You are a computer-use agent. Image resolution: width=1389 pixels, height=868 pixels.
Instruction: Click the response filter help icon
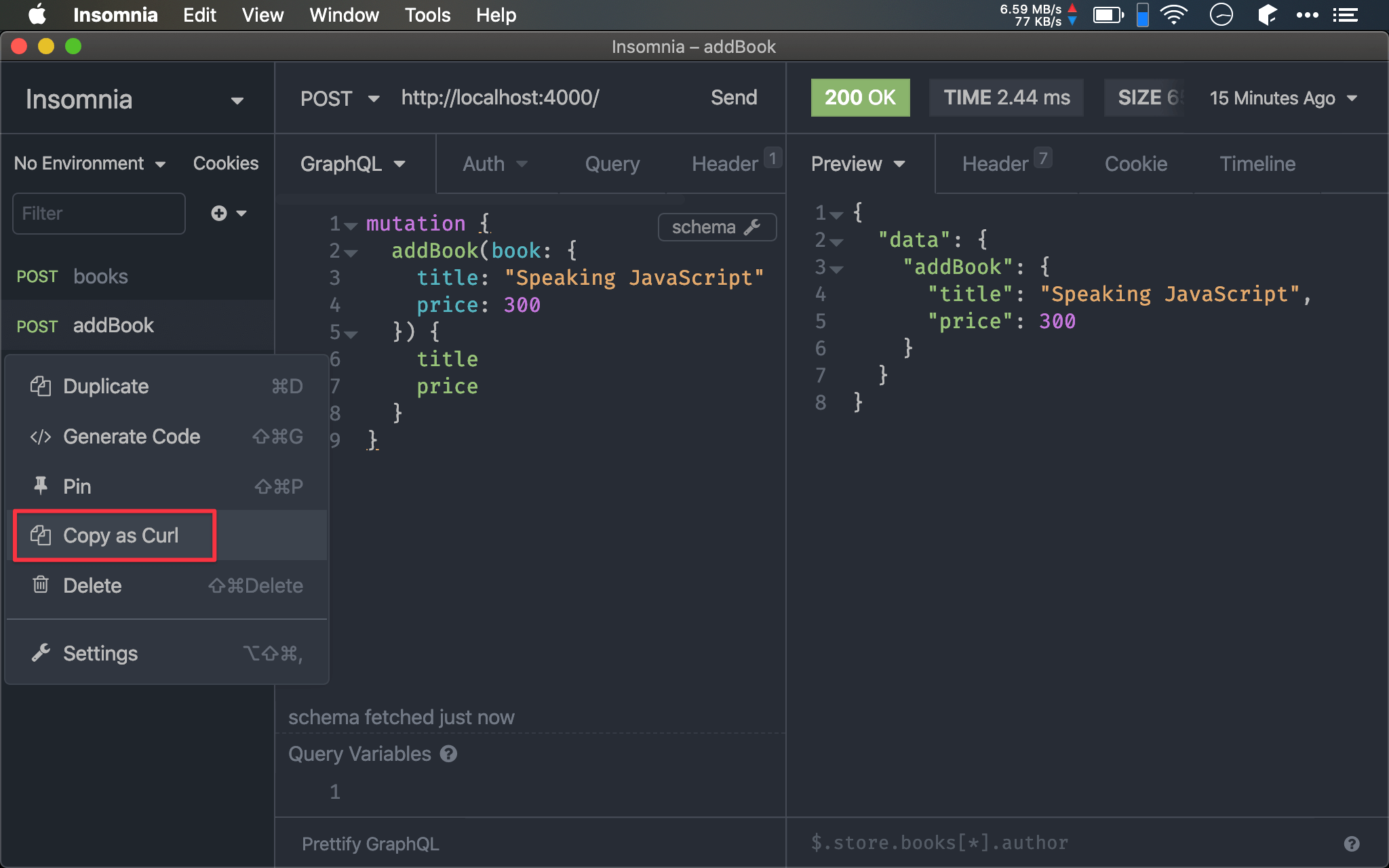1352,843
